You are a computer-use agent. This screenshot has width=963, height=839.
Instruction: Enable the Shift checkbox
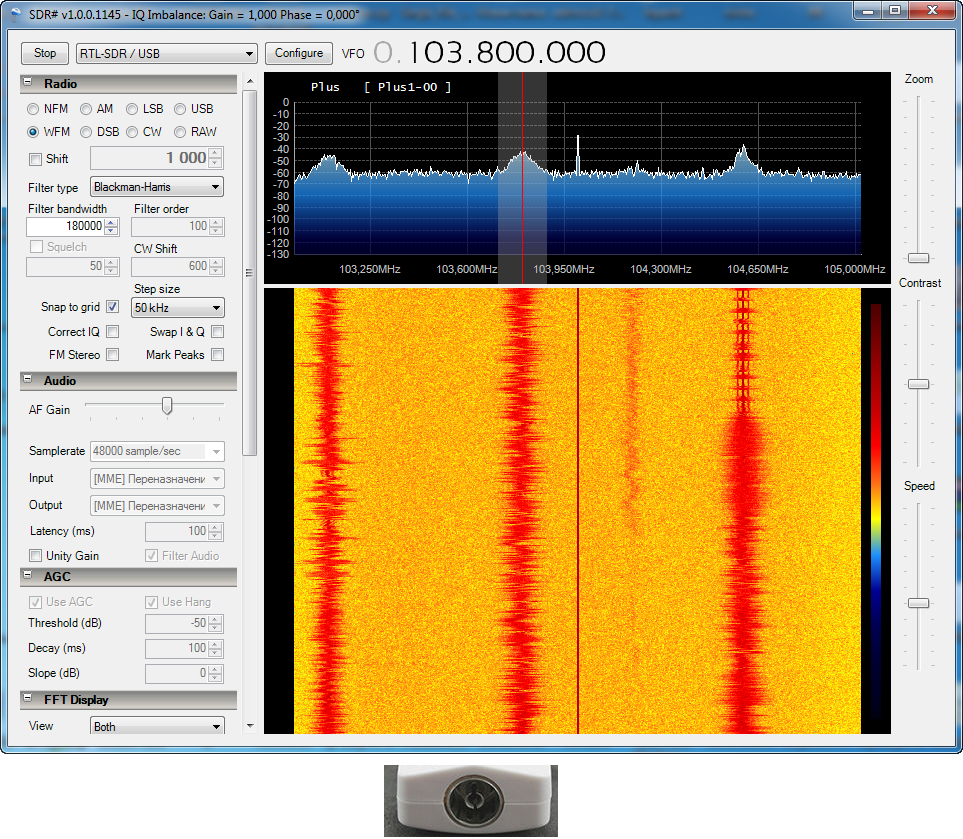pyautogui.click(x=36, y=159)
